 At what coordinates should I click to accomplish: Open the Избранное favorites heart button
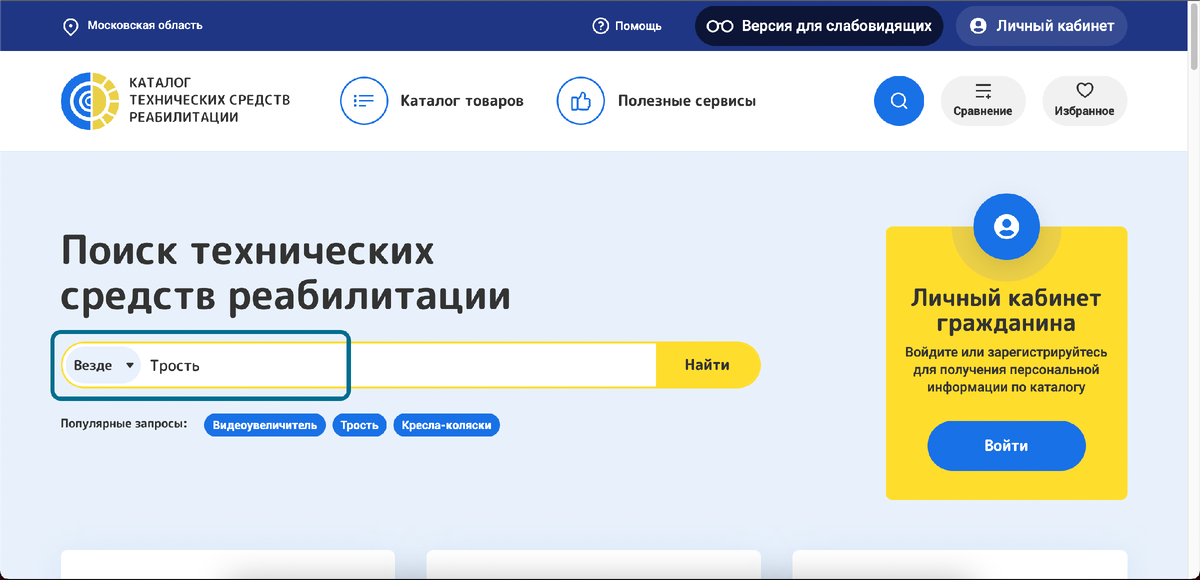[x=1085, y=101]
